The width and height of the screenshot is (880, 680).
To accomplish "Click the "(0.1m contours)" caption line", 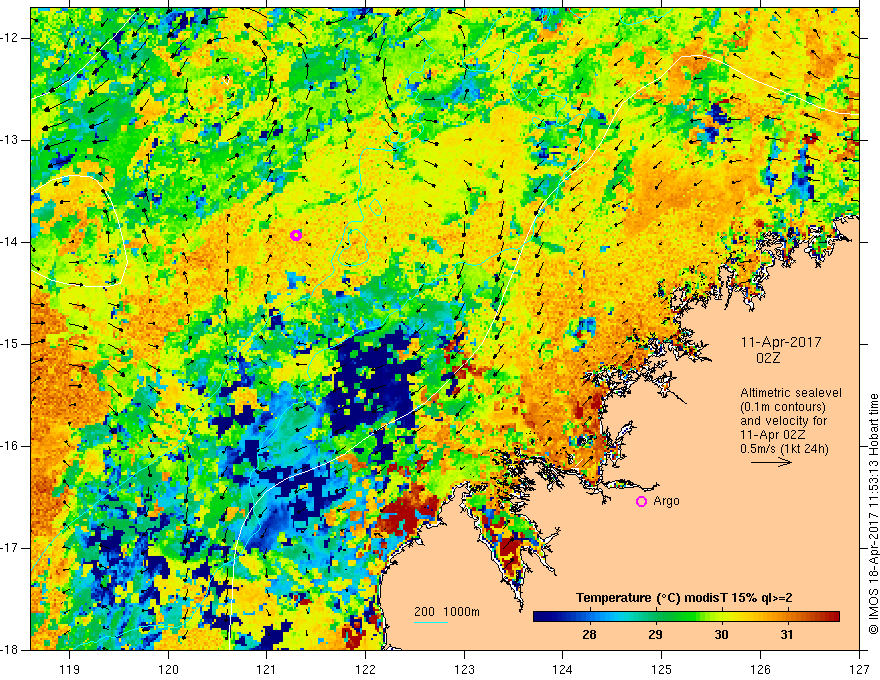I will [783, 407].
